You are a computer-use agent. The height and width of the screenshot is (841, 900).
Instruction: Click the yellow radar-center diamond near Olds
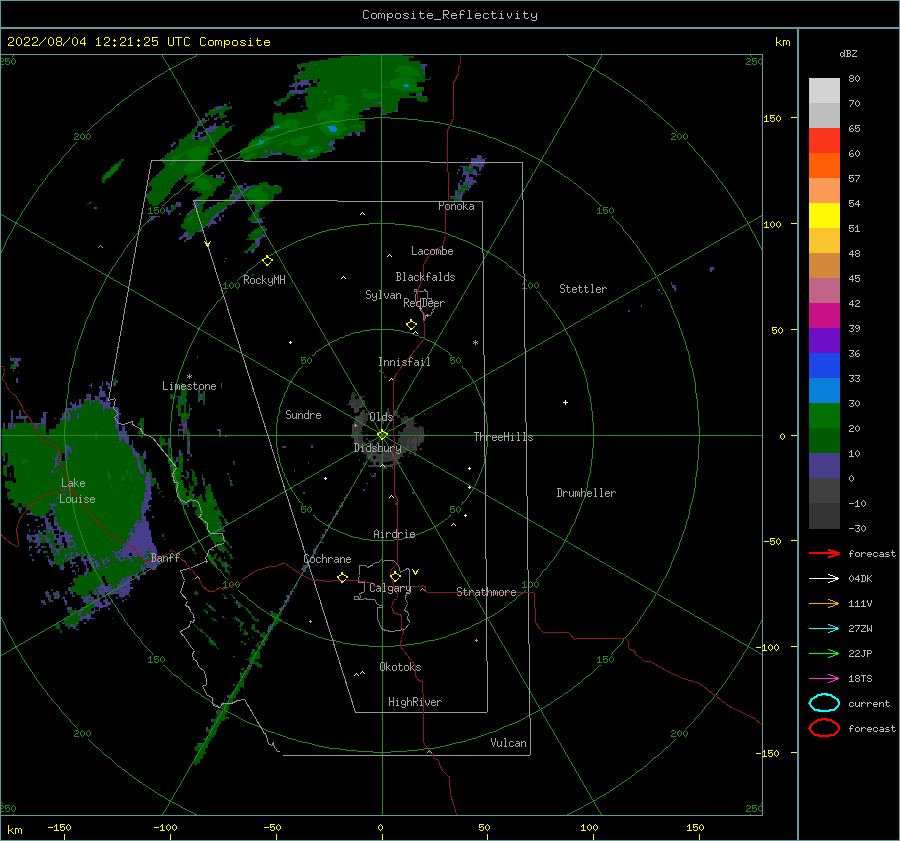[x=382, y=435]
